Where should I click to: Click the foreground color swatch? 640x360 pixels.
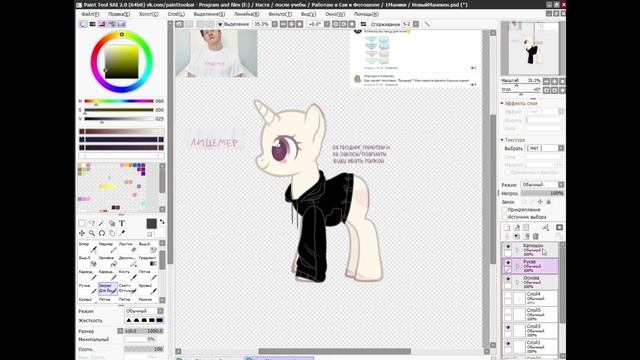click(151, 223)
